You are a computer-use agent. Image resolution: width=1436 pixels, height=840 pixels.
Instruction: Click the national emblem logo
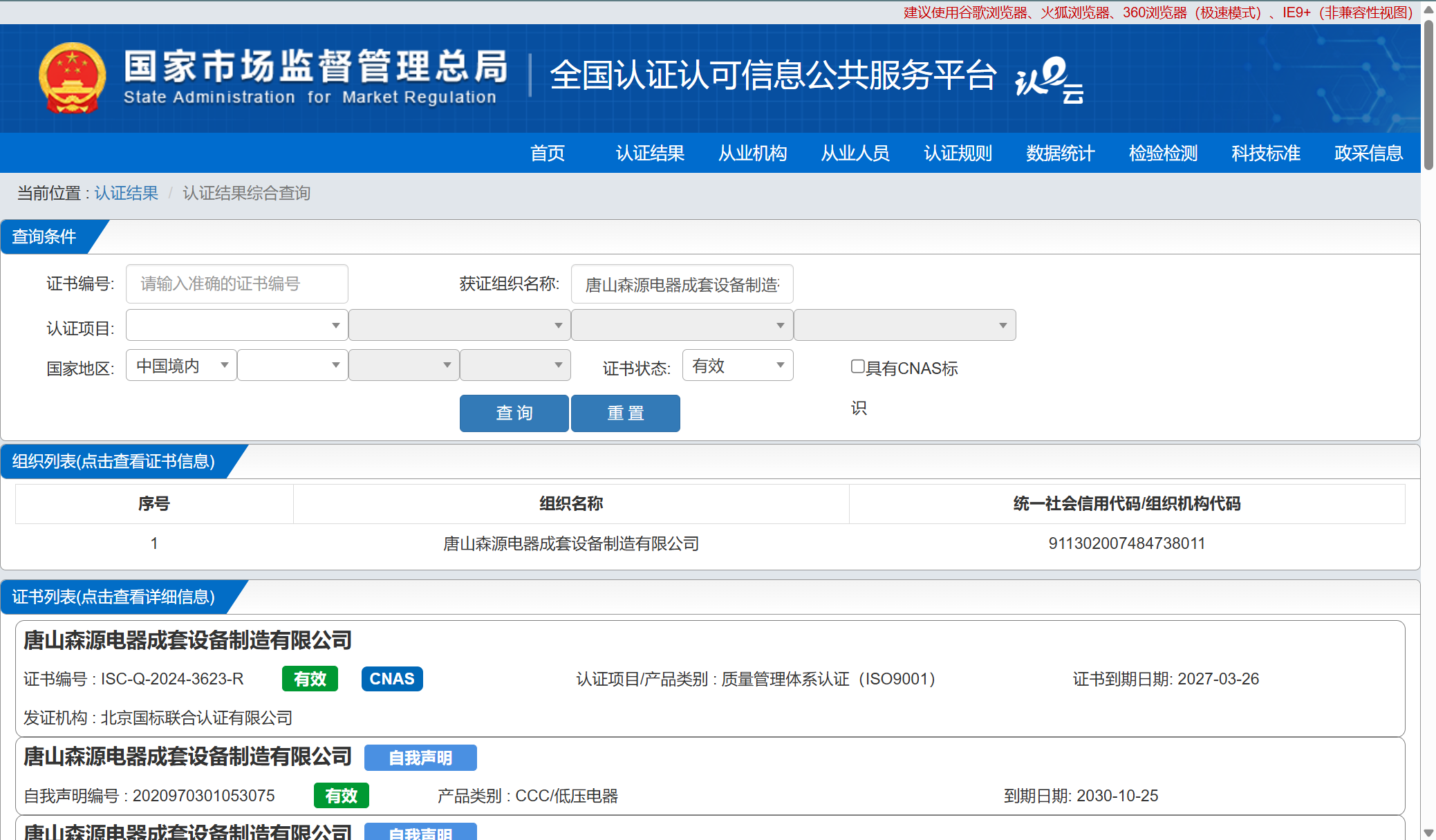coord(73,78)
